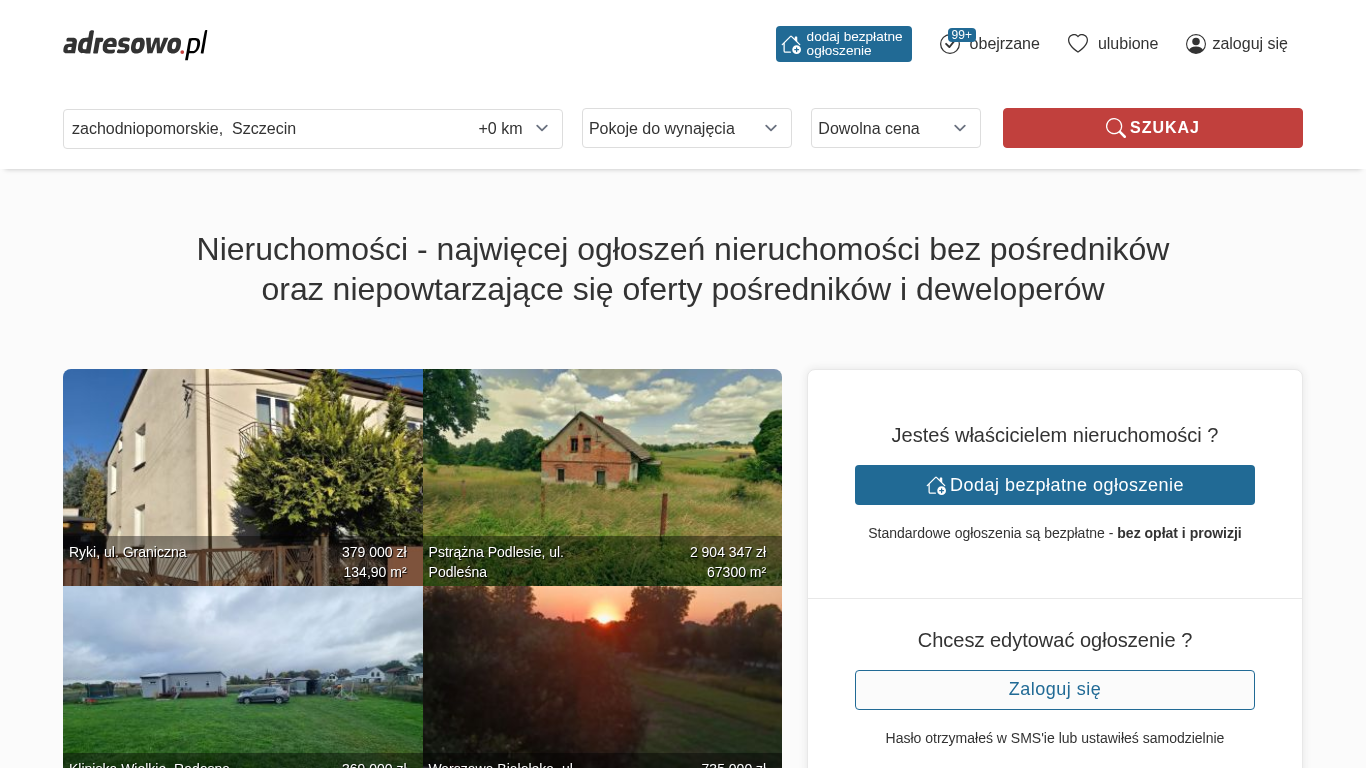Open the Dowolna cena price dropdown
This screenshot has width=1366, height=768.
coord(895,128)
